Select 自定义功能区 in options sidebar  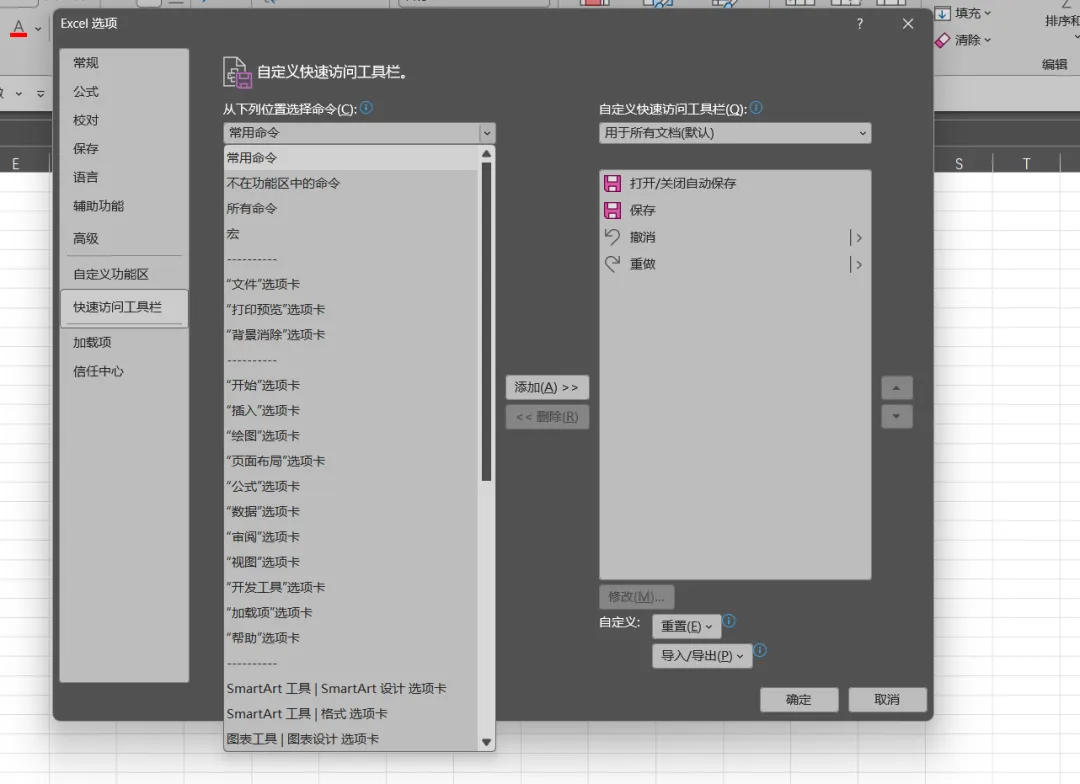pyautogui.click(x=124, y=274)
